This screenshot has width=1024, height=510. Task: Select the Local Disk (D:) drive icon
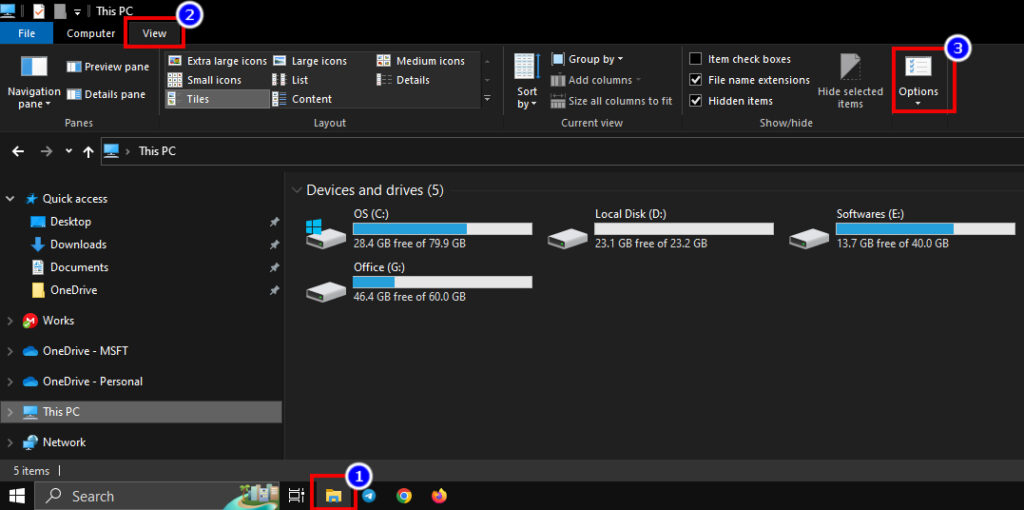(x=567, y=237)
